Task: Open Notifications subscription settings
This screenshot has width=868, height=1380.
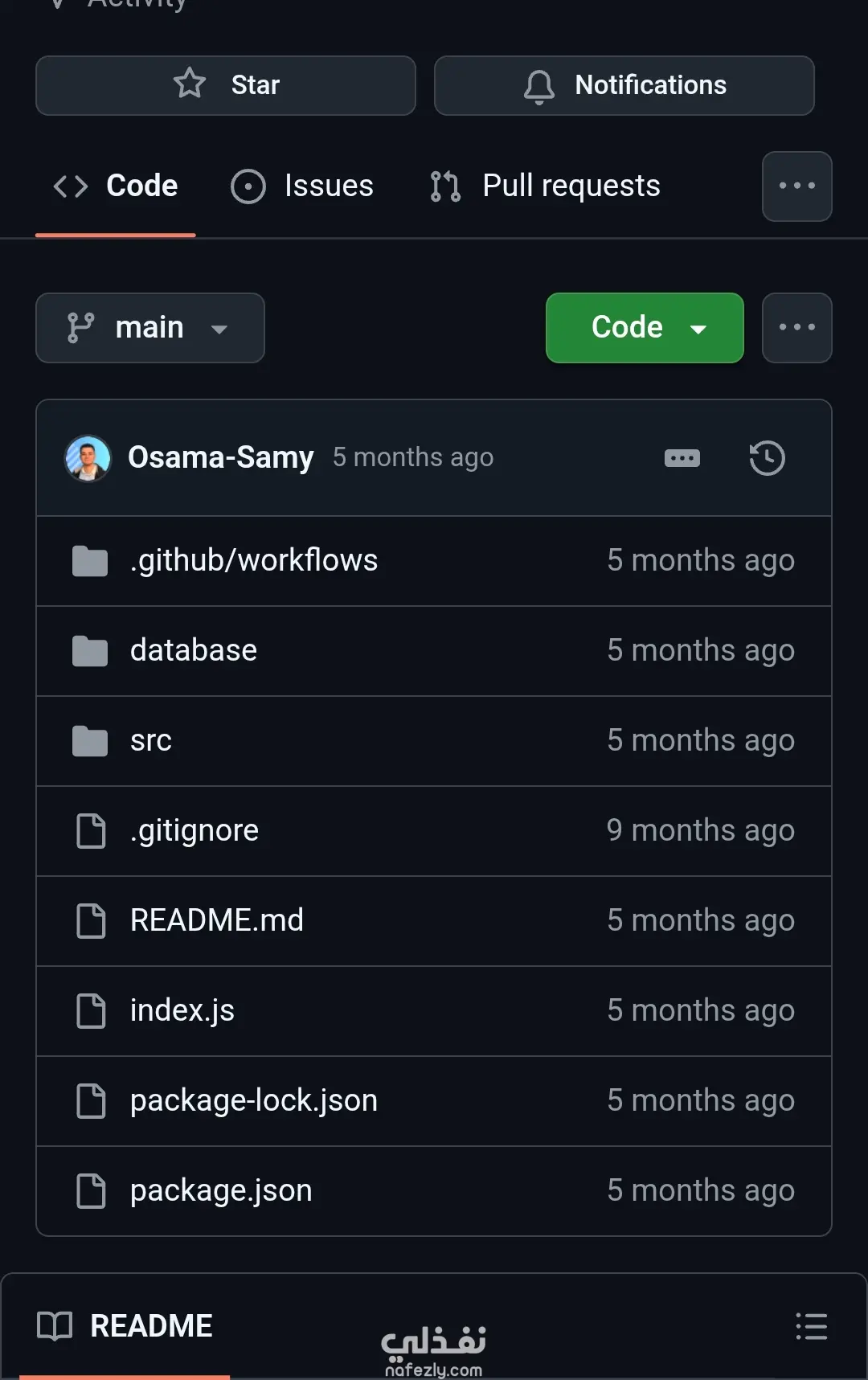Action: [624, 85]
